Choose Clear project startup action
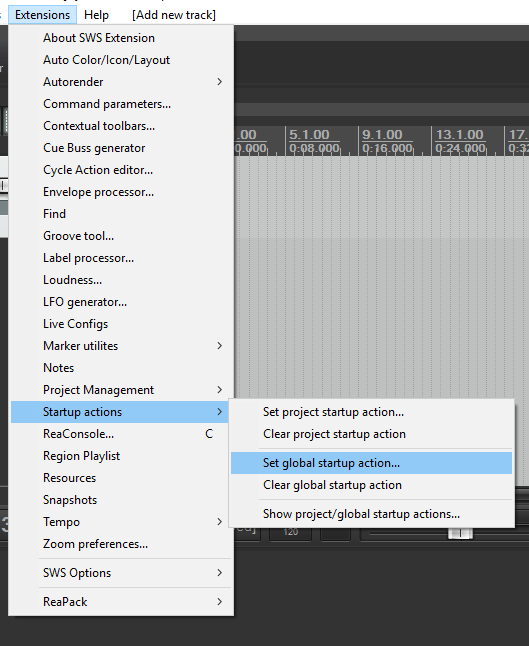Viewport: 529px width, 646px height. (371, 434)
